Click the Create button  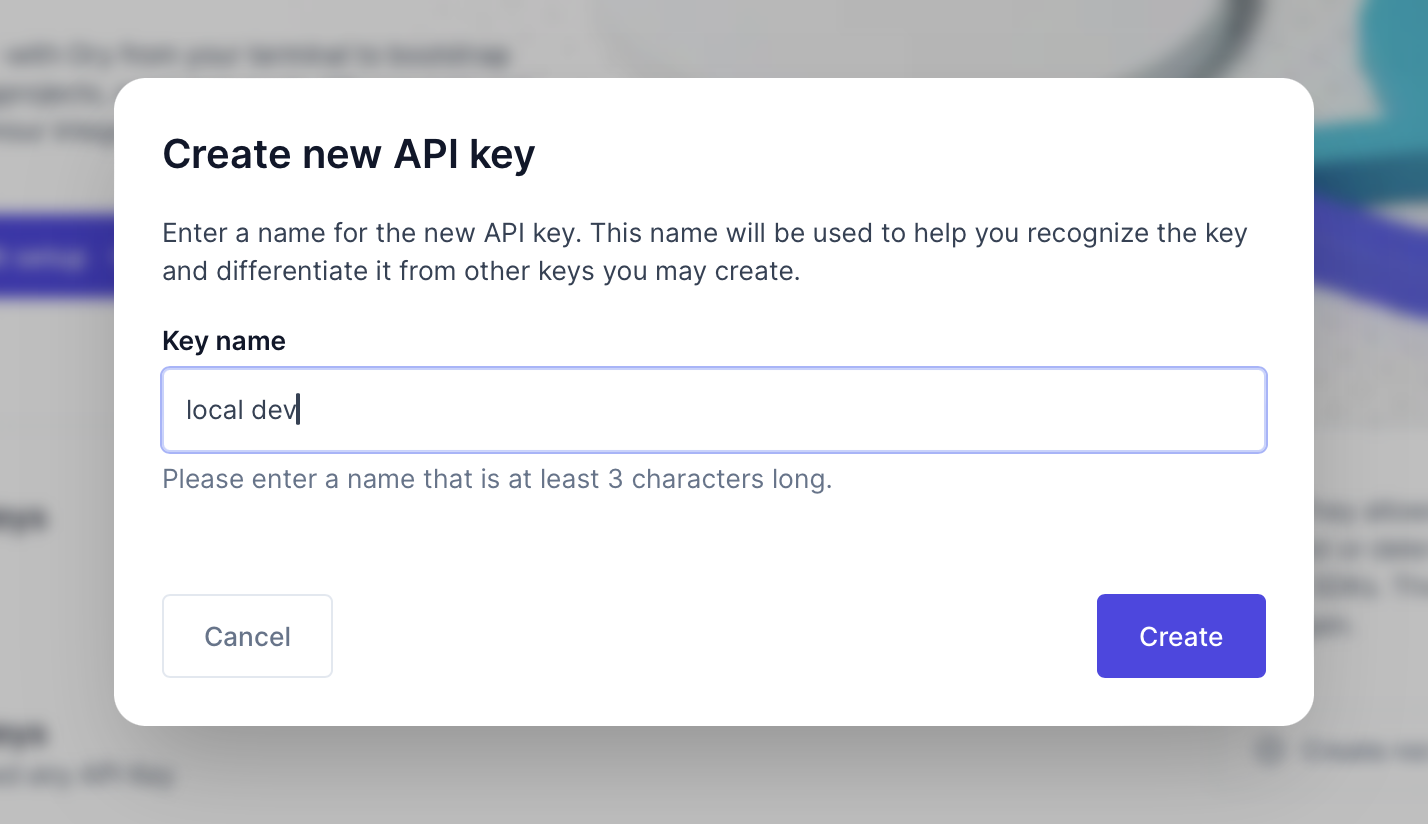pos(1181,636)
